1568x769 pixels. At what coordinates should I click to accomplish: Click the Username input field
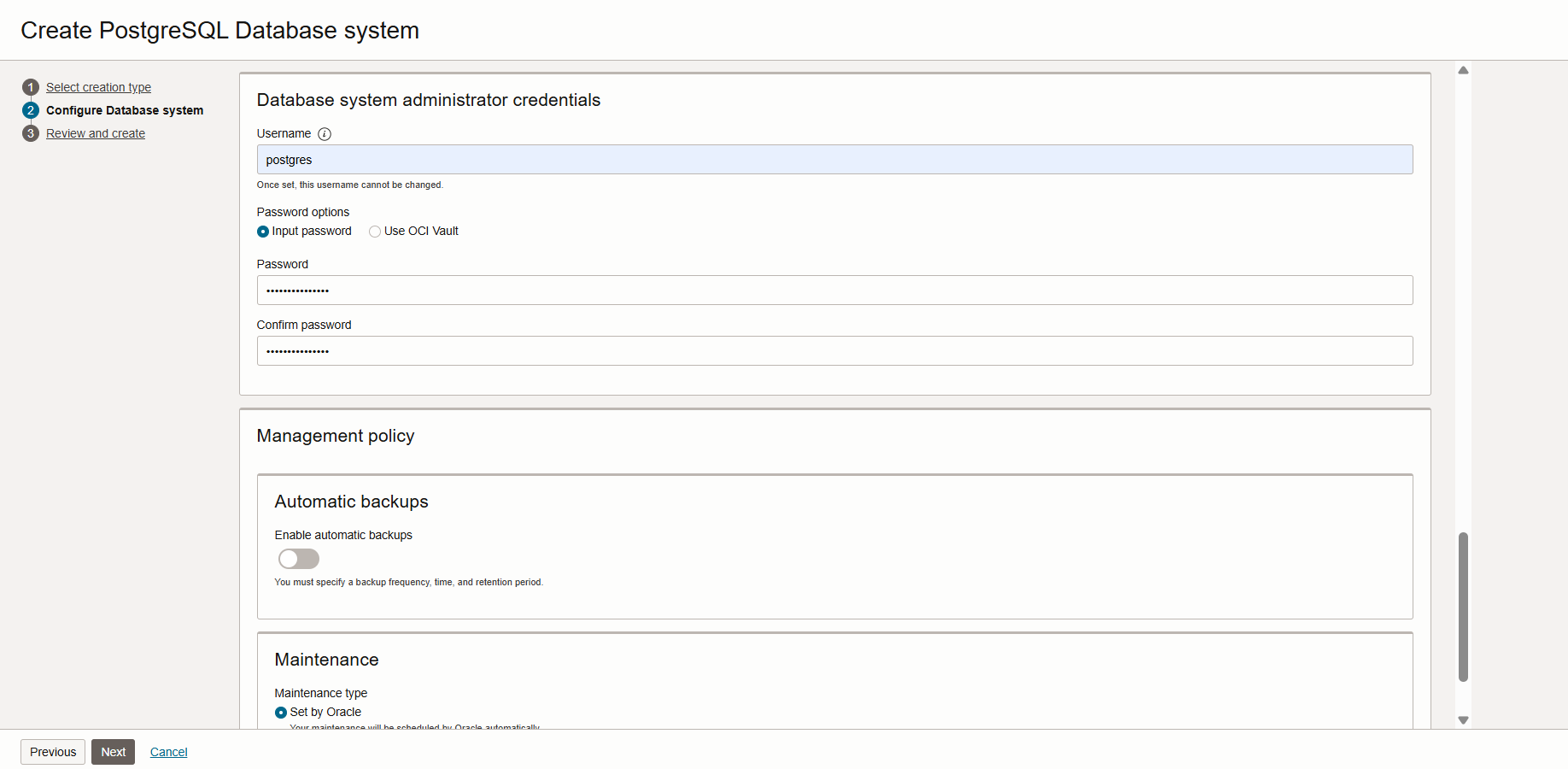click(x=834, y=160)
